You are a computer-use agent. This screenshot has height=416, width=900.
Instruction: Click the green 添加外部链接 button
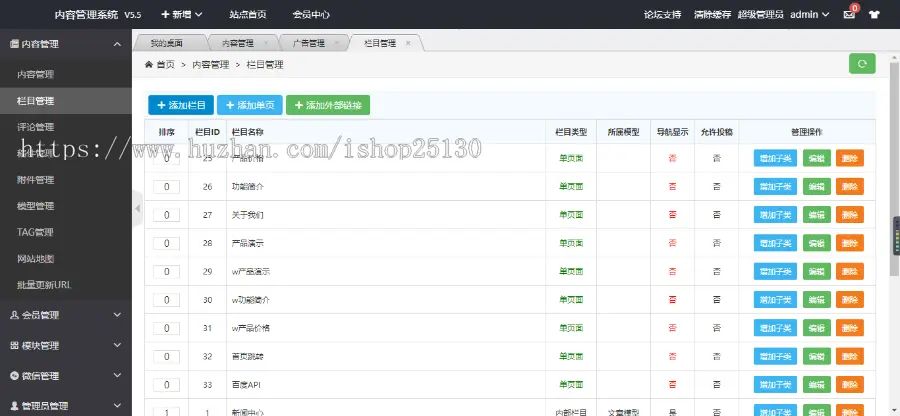tap(328, 105)
